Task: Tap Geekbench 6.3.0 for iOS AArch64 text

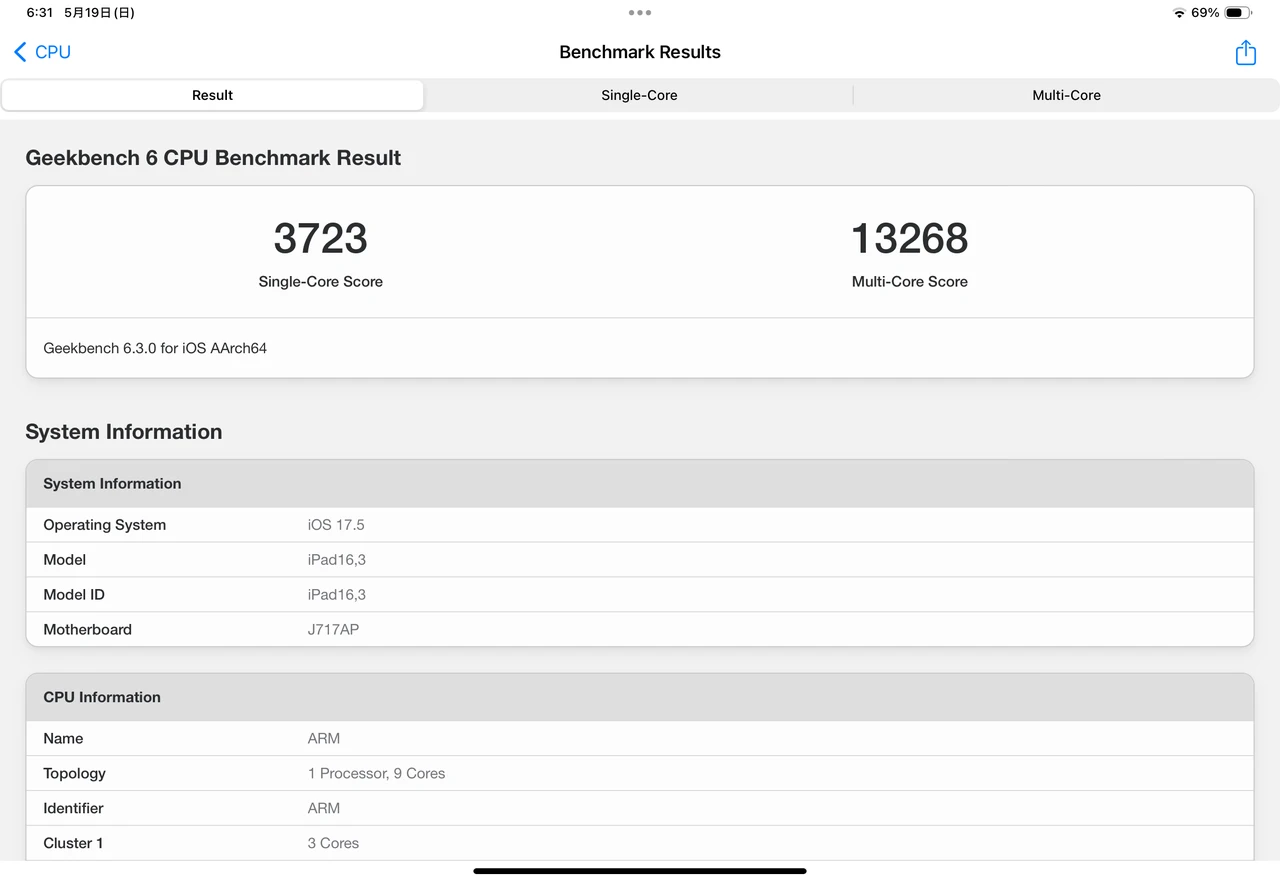Action: point(155,348)
